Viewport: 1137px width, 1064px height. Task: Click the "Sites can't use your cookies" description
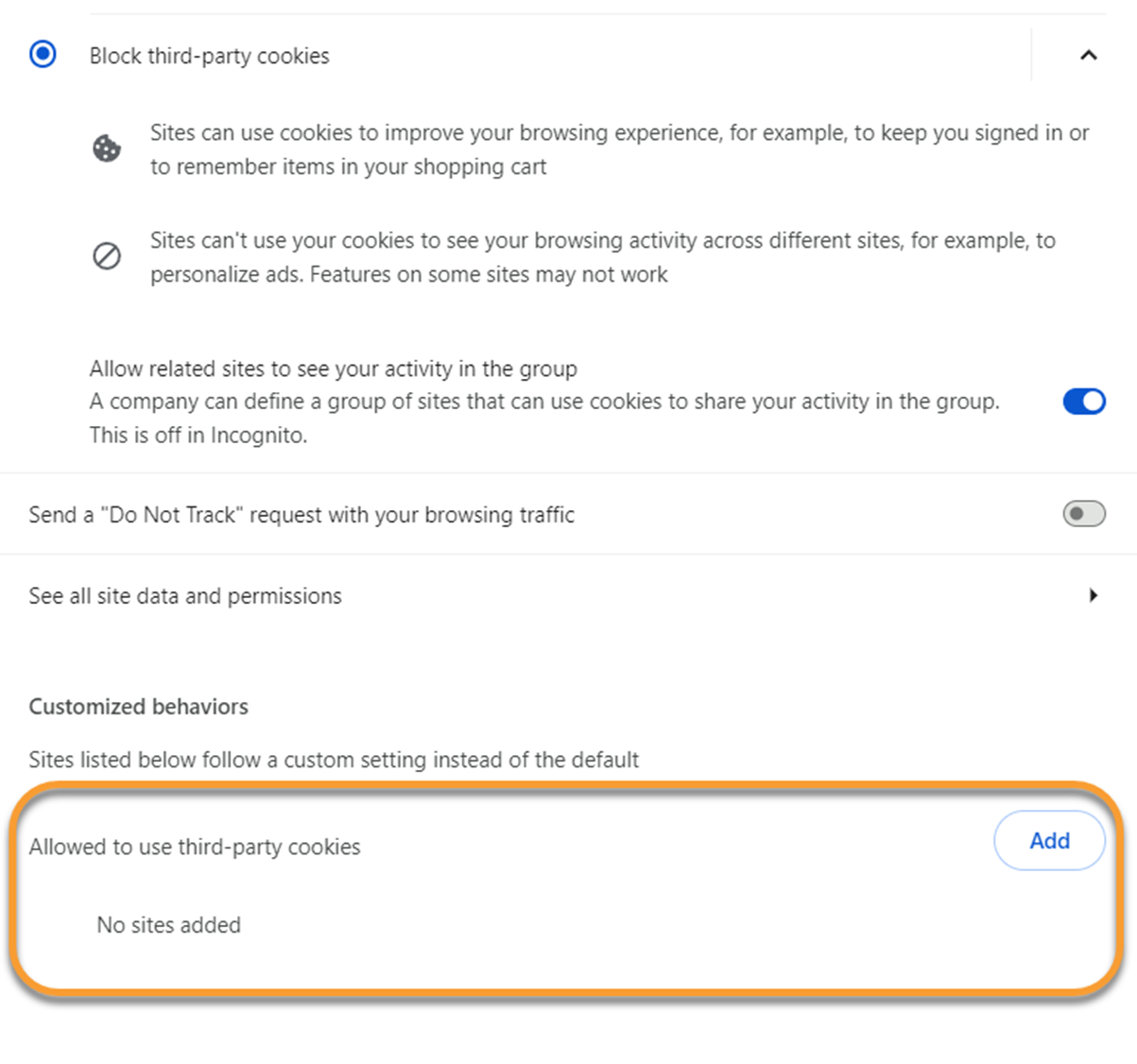click(x=602, y=257)
